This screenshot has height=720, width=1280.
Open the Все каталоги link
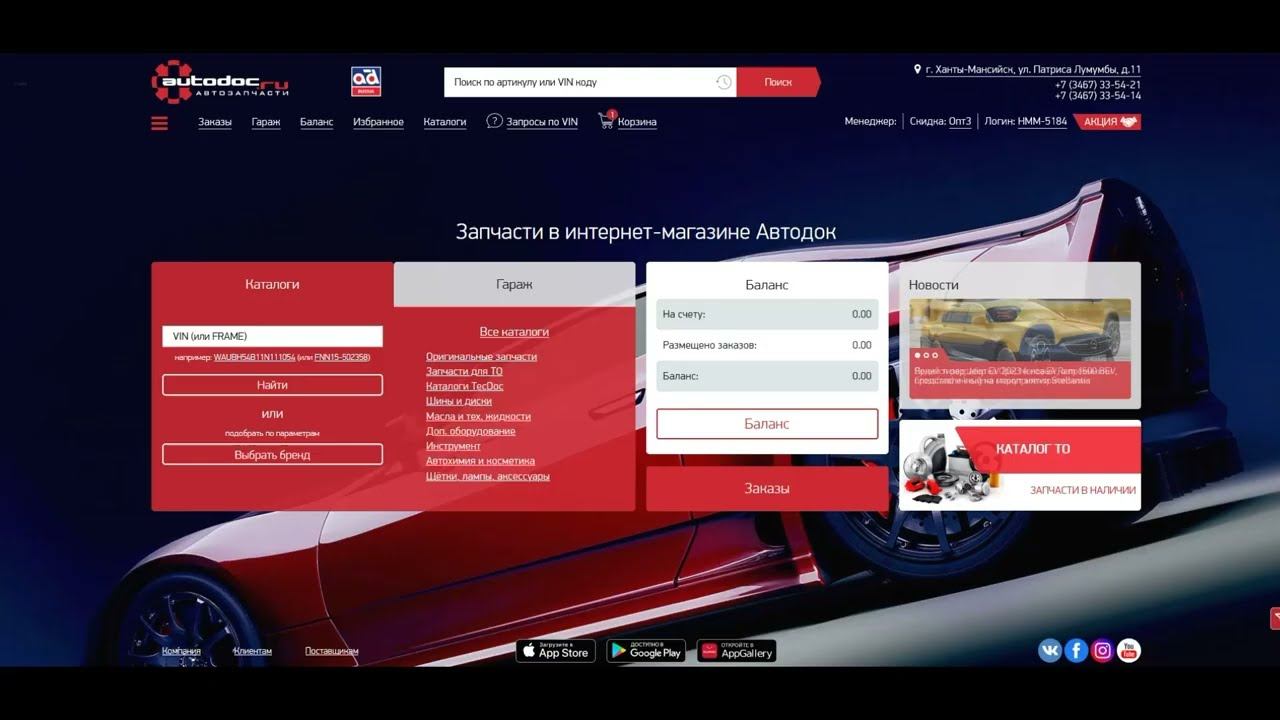coord(514,332)
